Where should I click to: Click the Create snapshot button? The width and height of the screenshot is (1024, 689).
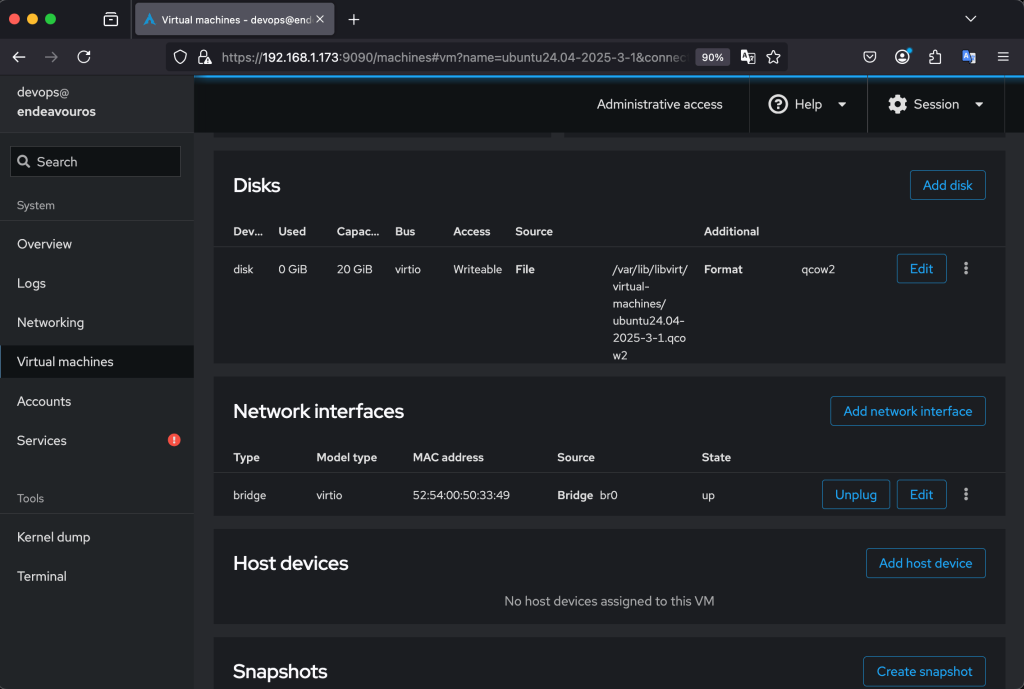[924, 671]
